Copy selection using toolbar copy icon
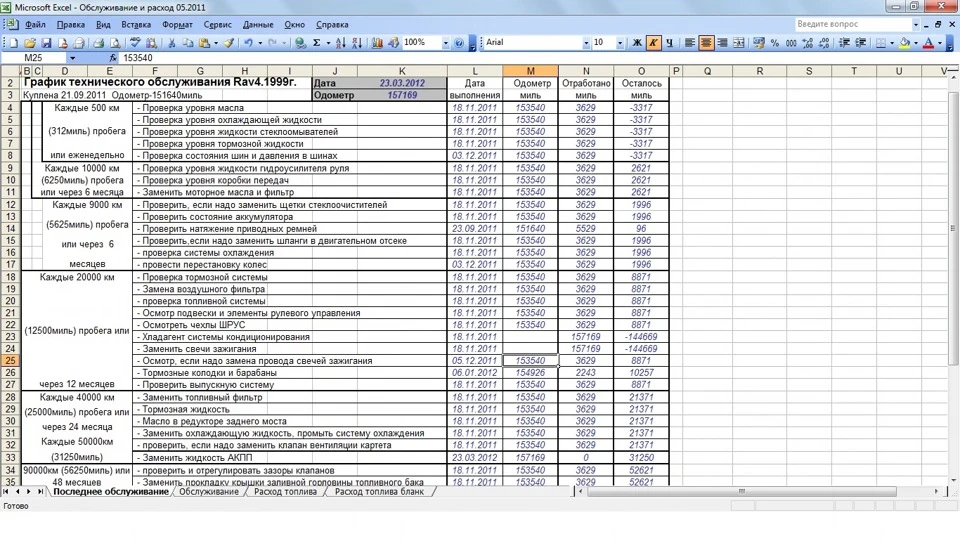The height and width of the screenshot is (541, 960). point(188,43)
